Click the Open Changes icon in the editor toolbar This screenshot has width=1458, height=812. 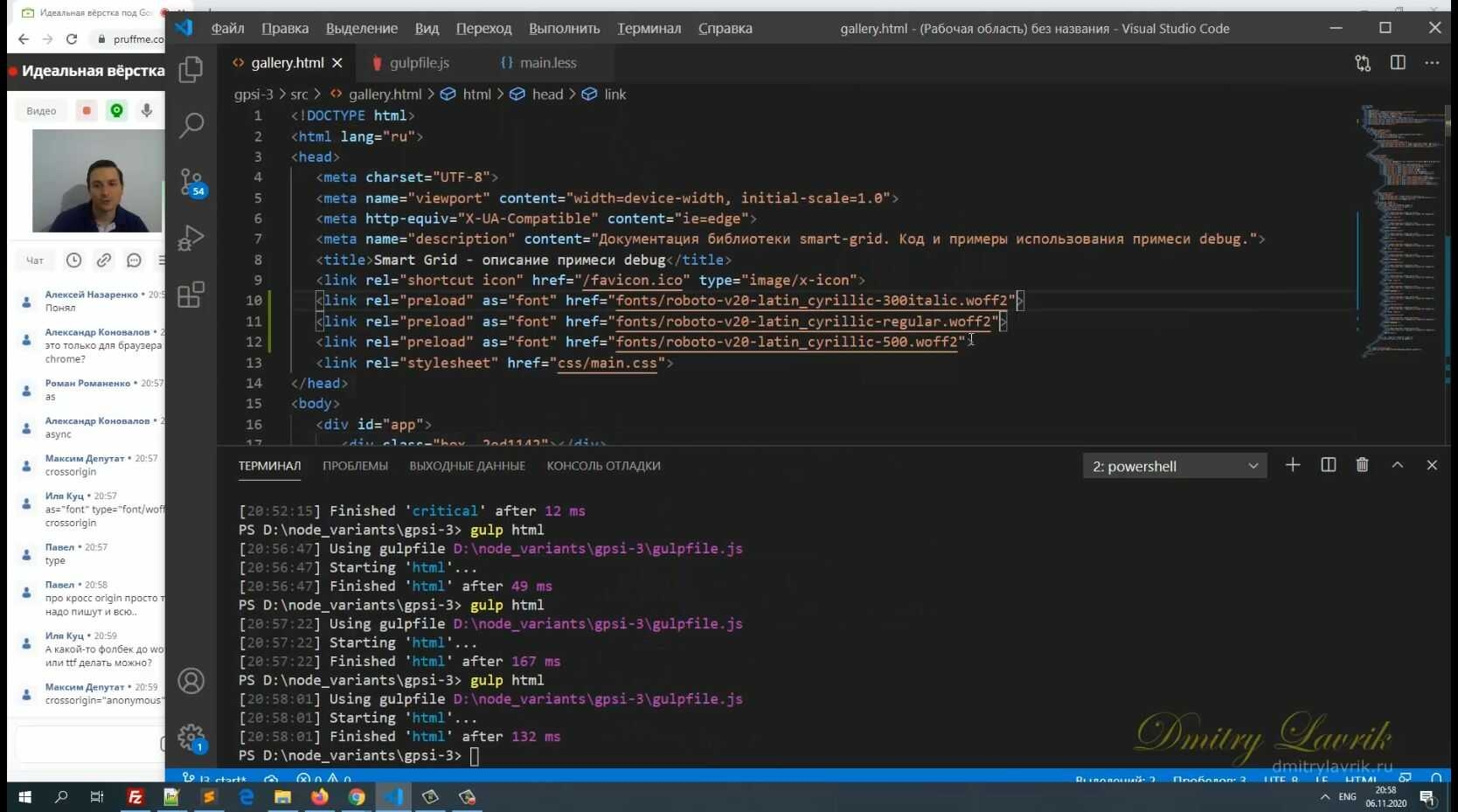[1363, 63]
